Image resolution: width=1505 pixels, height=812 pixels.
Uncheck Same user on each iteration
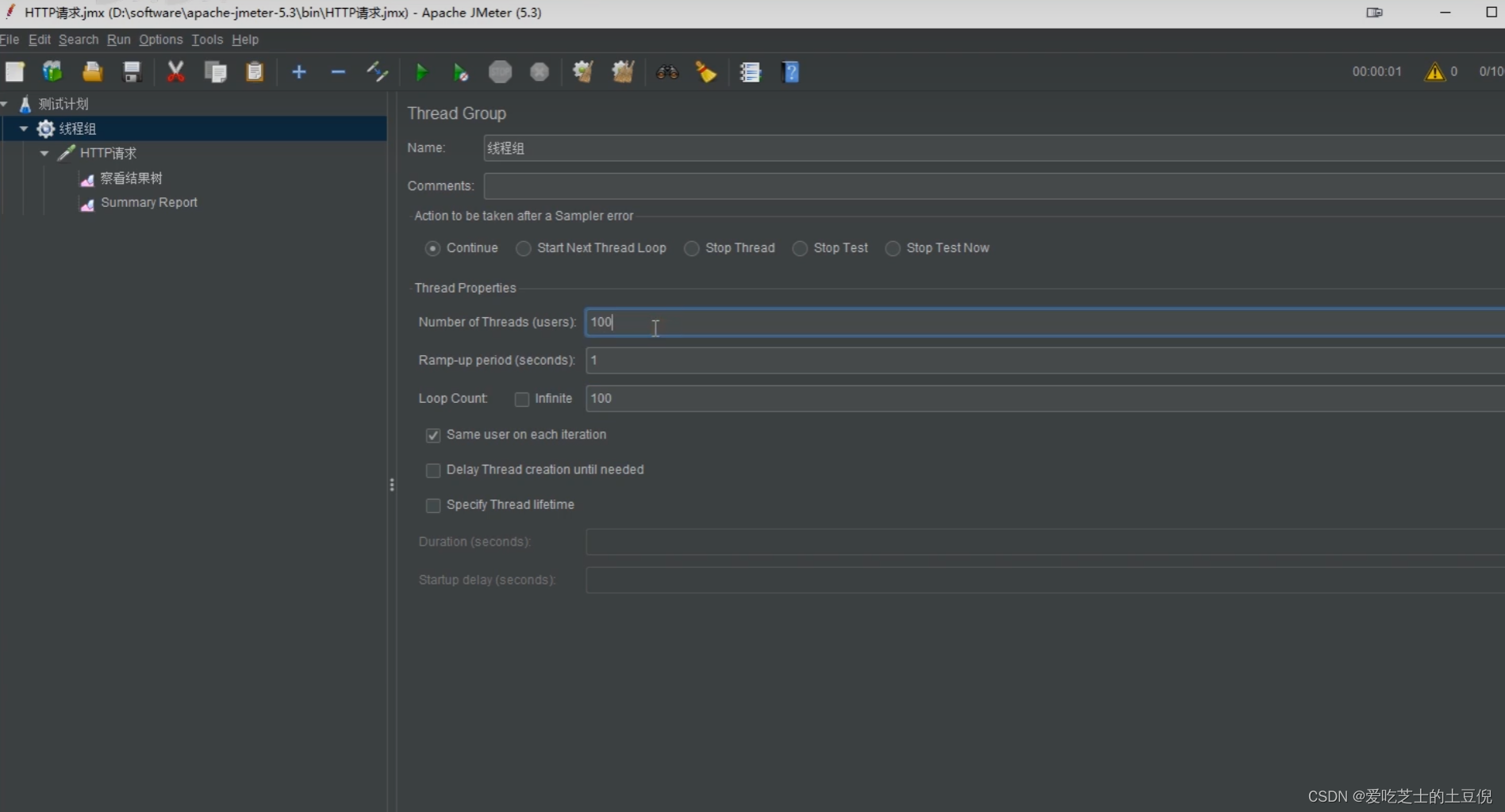coord(433,435)
